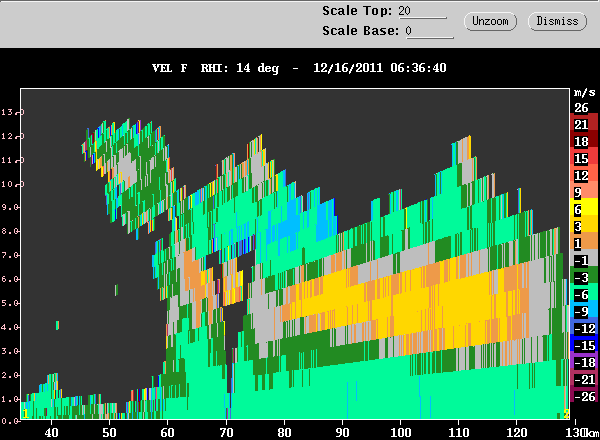Click the 4.0 height axis label
This screenshot has height=440, width=600.
pyautogui.click(x=11, y=327)
